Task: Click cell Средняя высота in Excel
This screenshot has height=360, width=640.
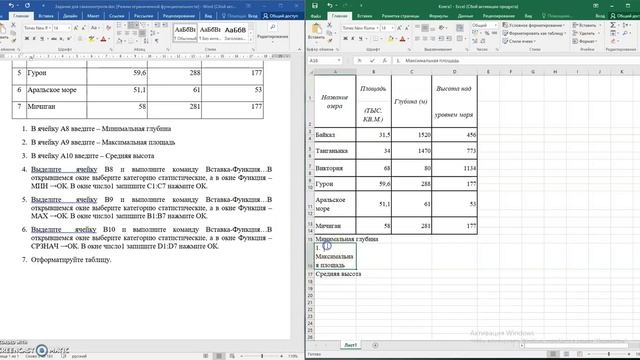Action: coord(335,274)
